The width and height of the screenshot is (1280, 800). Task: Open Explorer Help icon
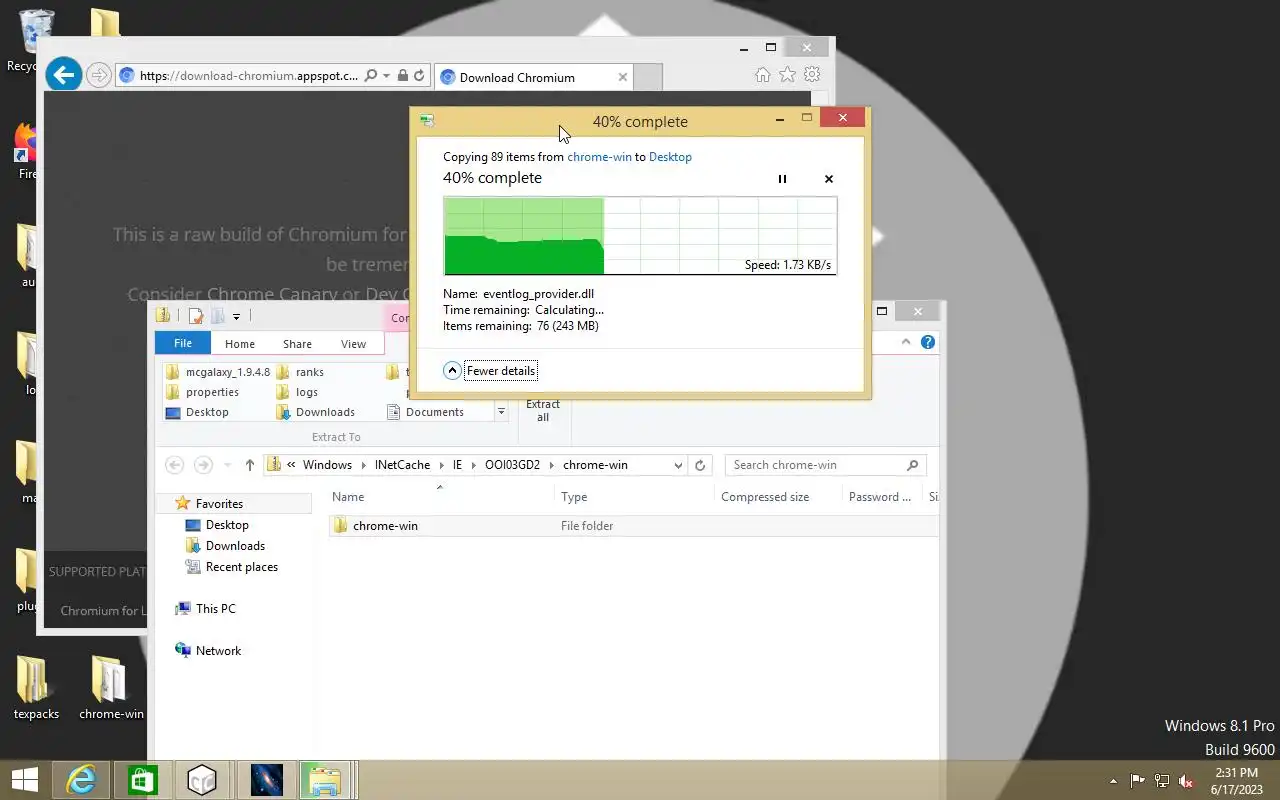pyautogui.click(x=928, y=342)
